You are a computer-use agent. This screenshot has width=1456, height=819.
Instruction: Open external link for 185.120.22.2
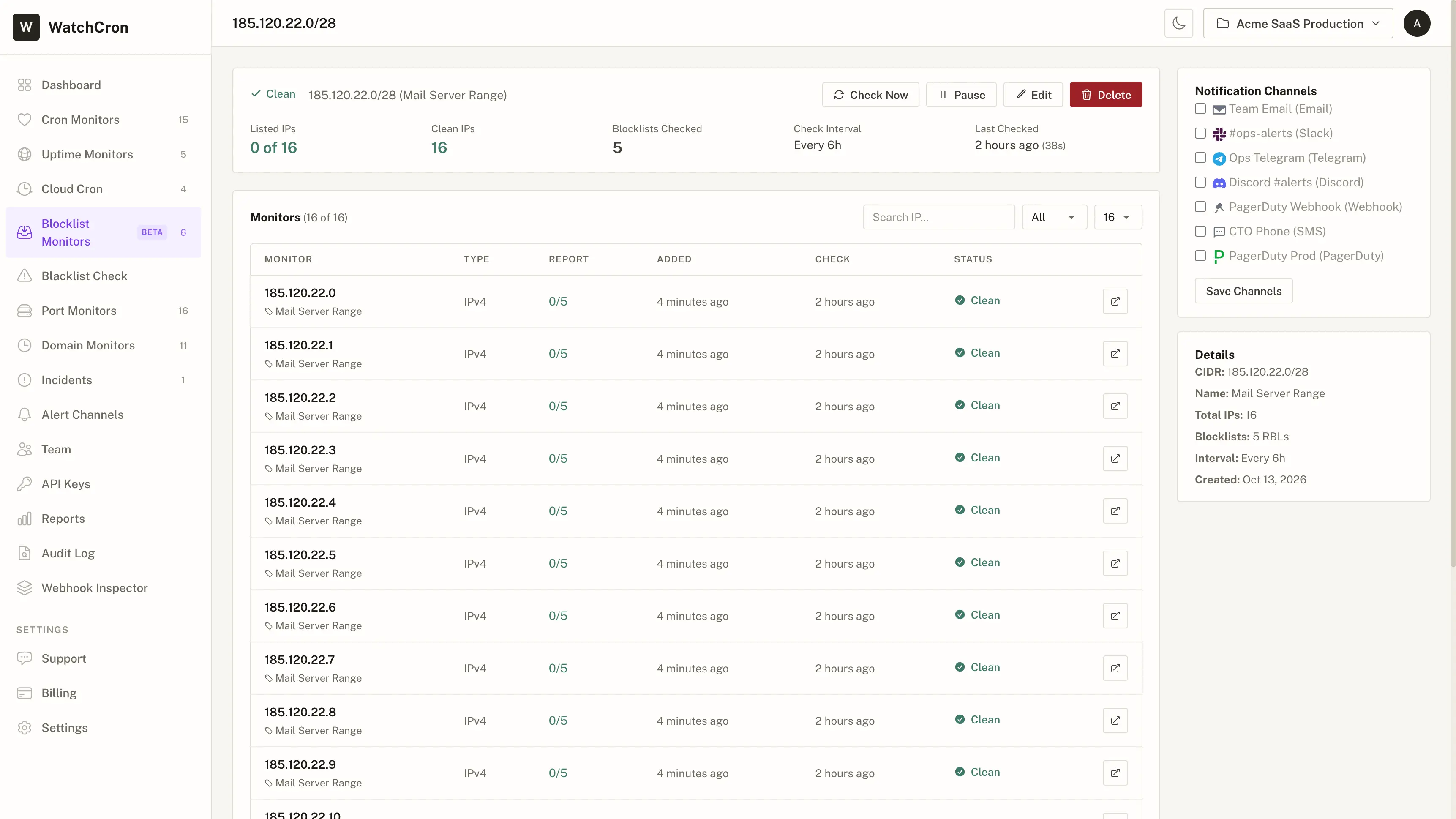tap(1115, 406)
